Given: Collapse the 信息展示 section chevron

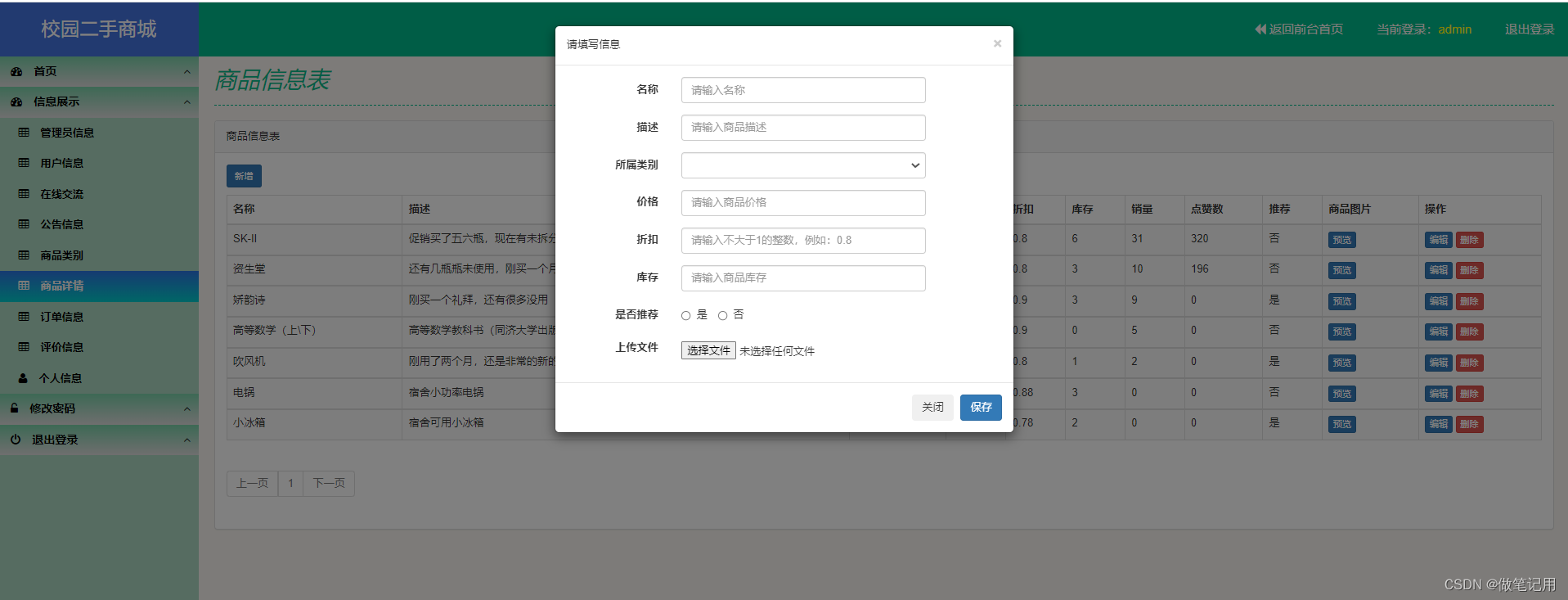Looking at the screenshot, I should 186,102.
